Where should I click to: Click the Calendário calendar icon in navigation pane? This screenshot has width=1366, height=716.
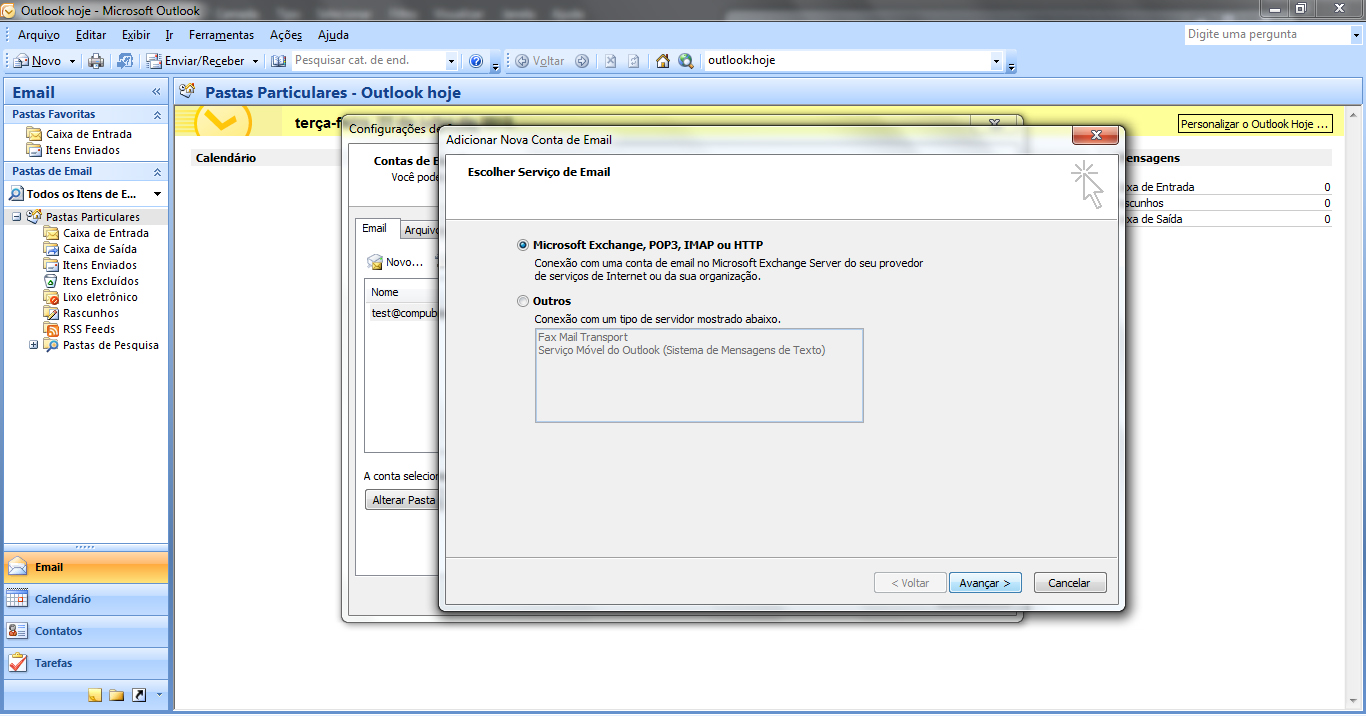click(x=18, y=599)
